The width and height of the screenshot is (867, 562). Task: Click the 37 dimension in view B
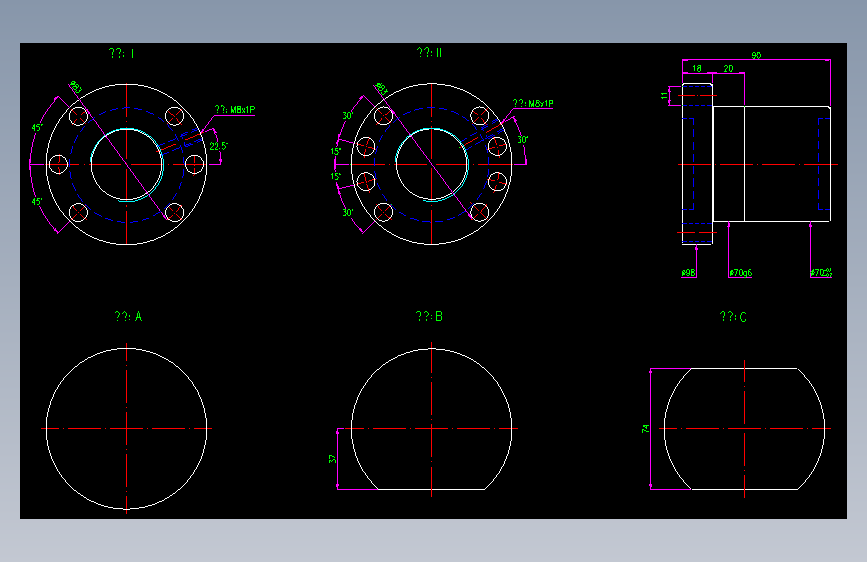(x=332, y=459)
